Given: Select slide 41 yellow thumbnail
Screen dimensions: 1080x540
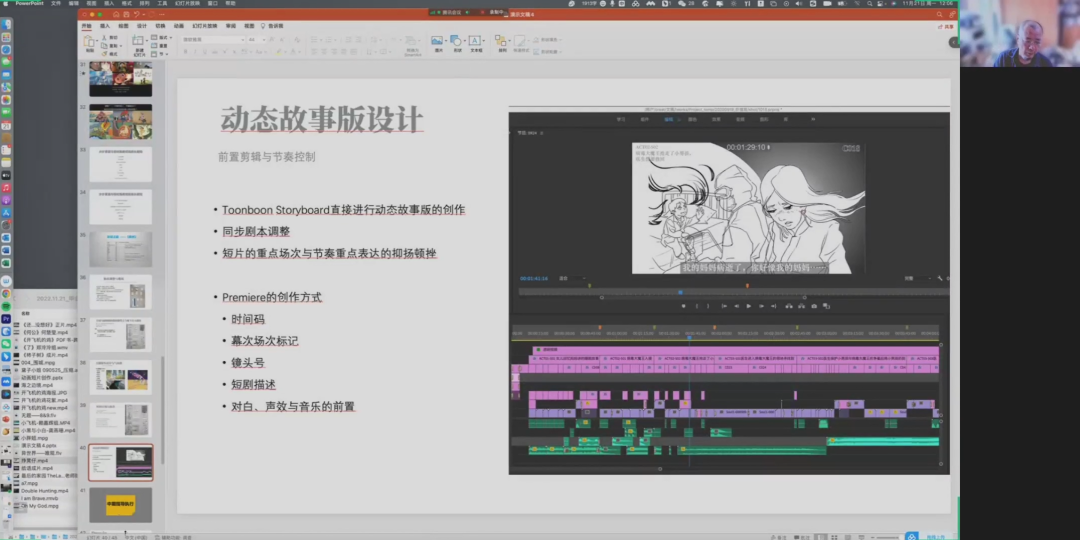Looking at the screenshot, I should point(121,505).
